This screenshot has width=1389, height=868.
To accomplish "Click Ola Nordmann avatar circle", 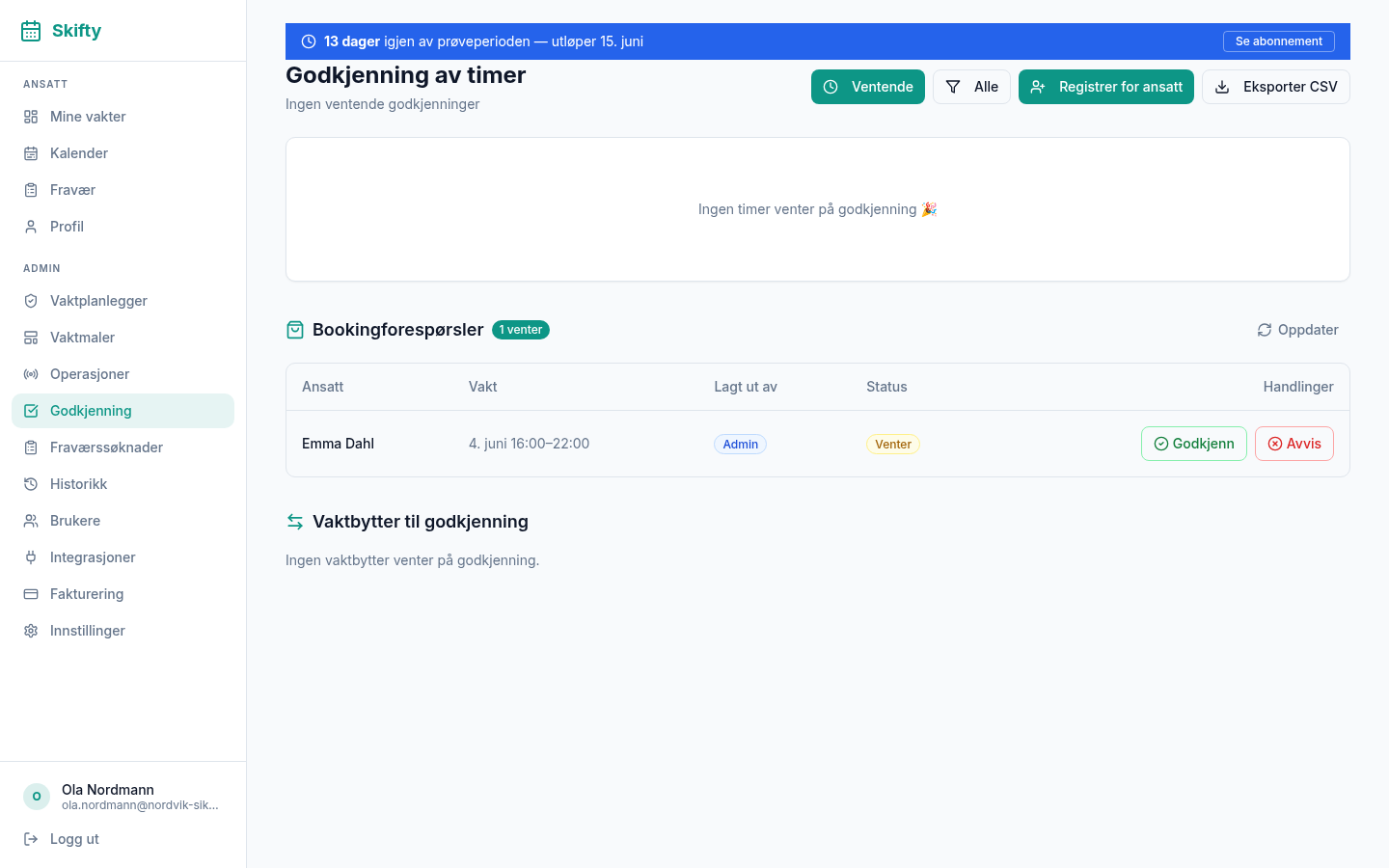I will click(x=37, y=797).
